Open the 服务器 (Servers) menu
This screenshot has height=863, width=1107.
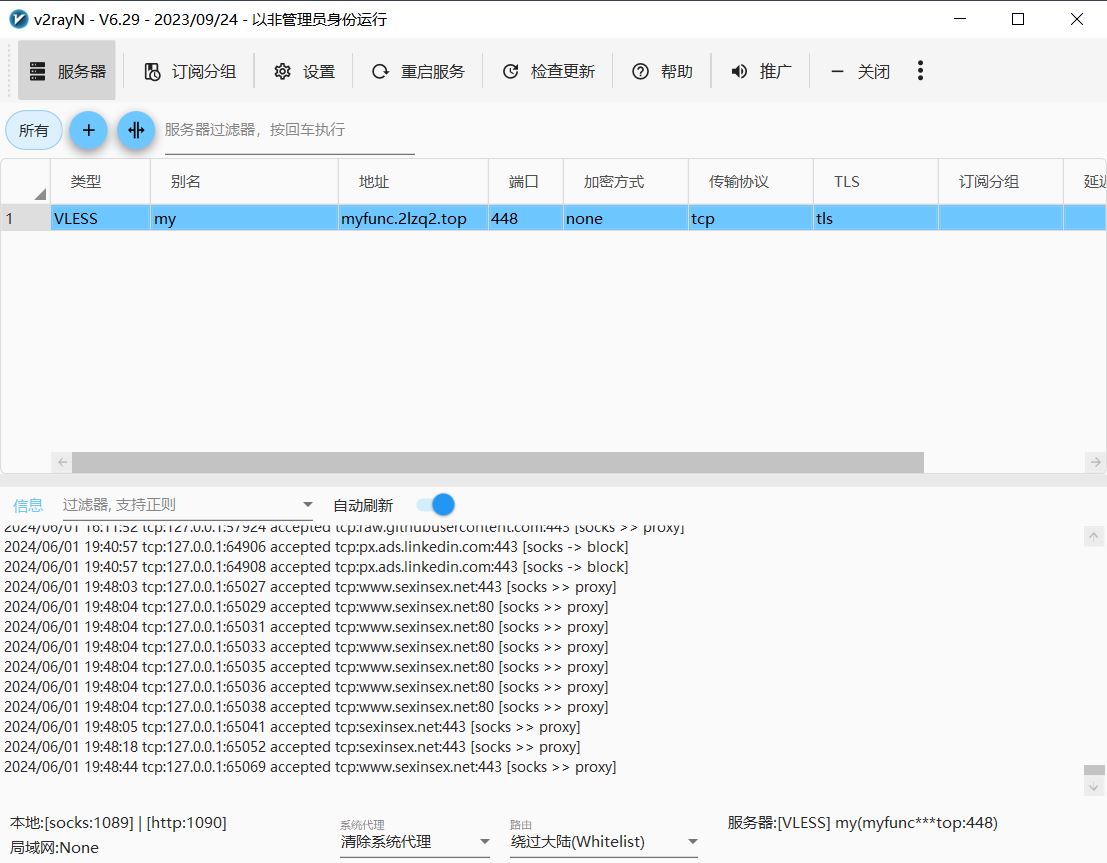point(67,71)
